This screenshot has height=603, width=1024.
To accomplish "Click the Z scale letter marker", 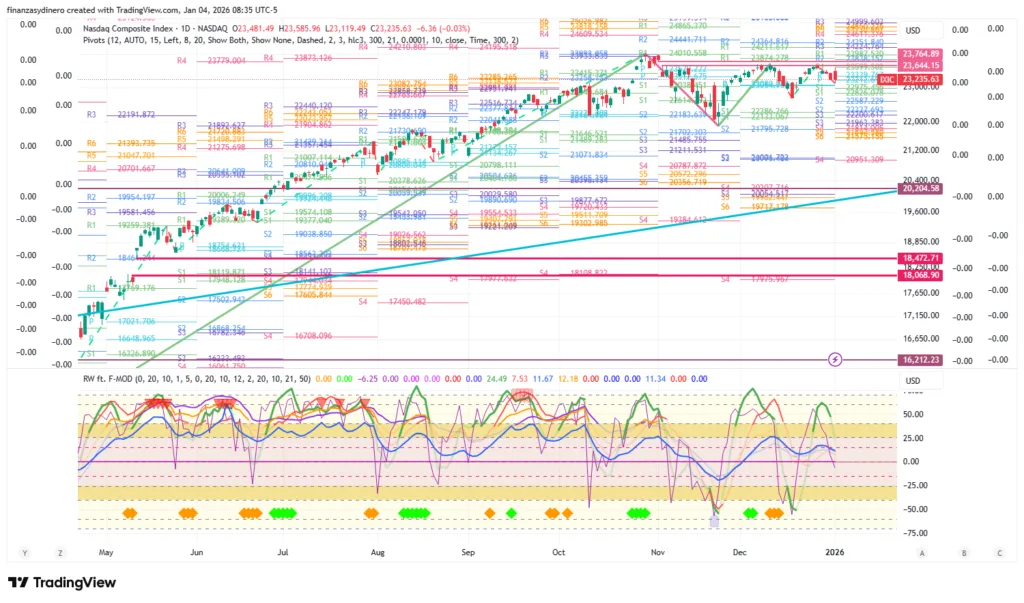I will point(61,552).
